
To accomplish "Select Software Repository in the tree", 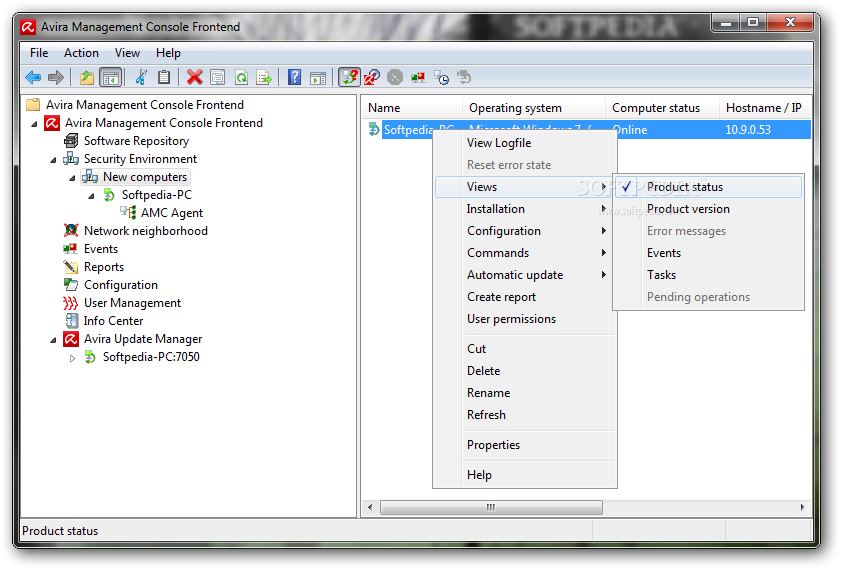I will [x=136, y=141].
